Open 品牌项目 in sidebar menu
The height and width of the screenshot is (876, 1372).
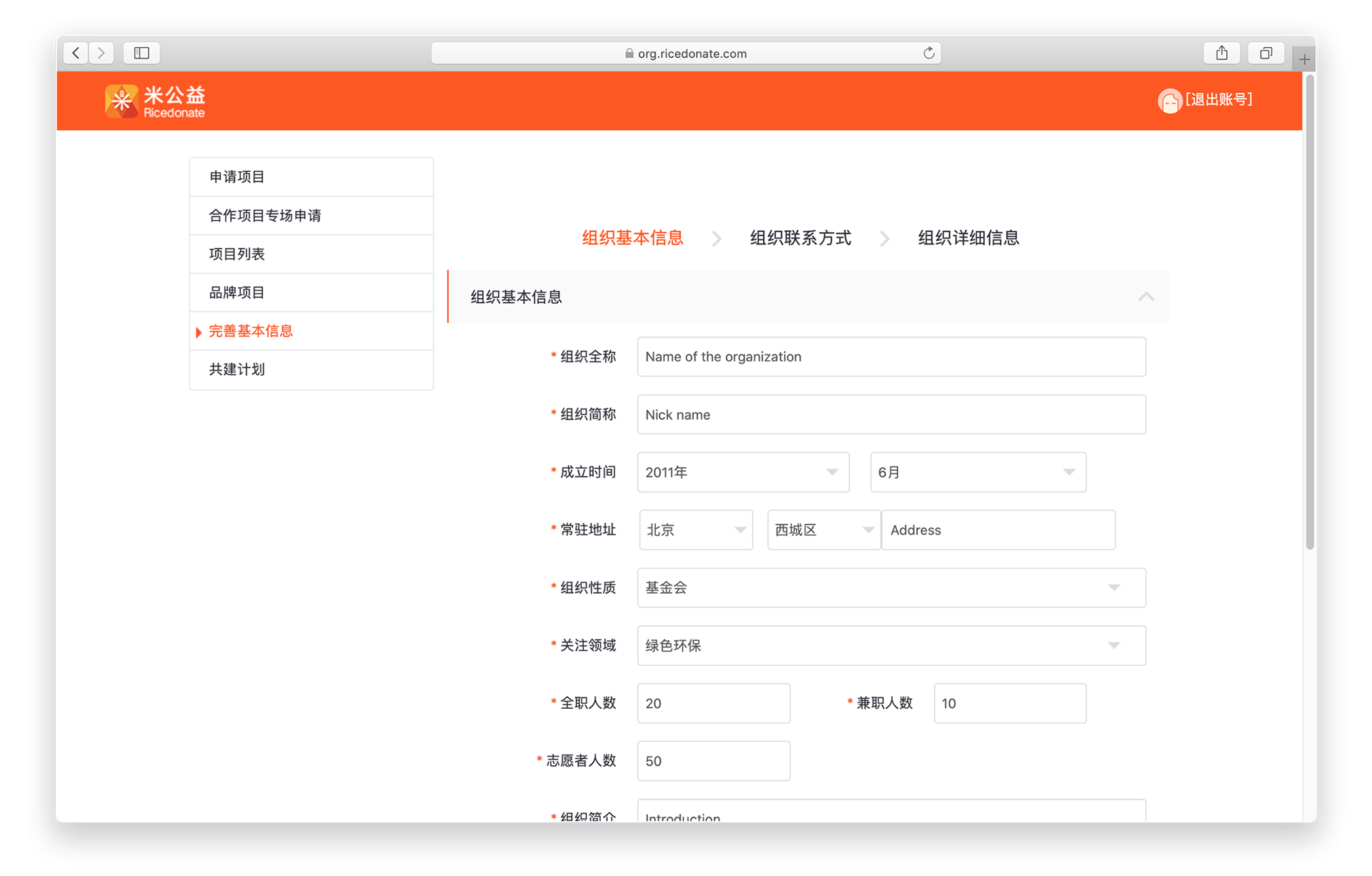(312, 292)
